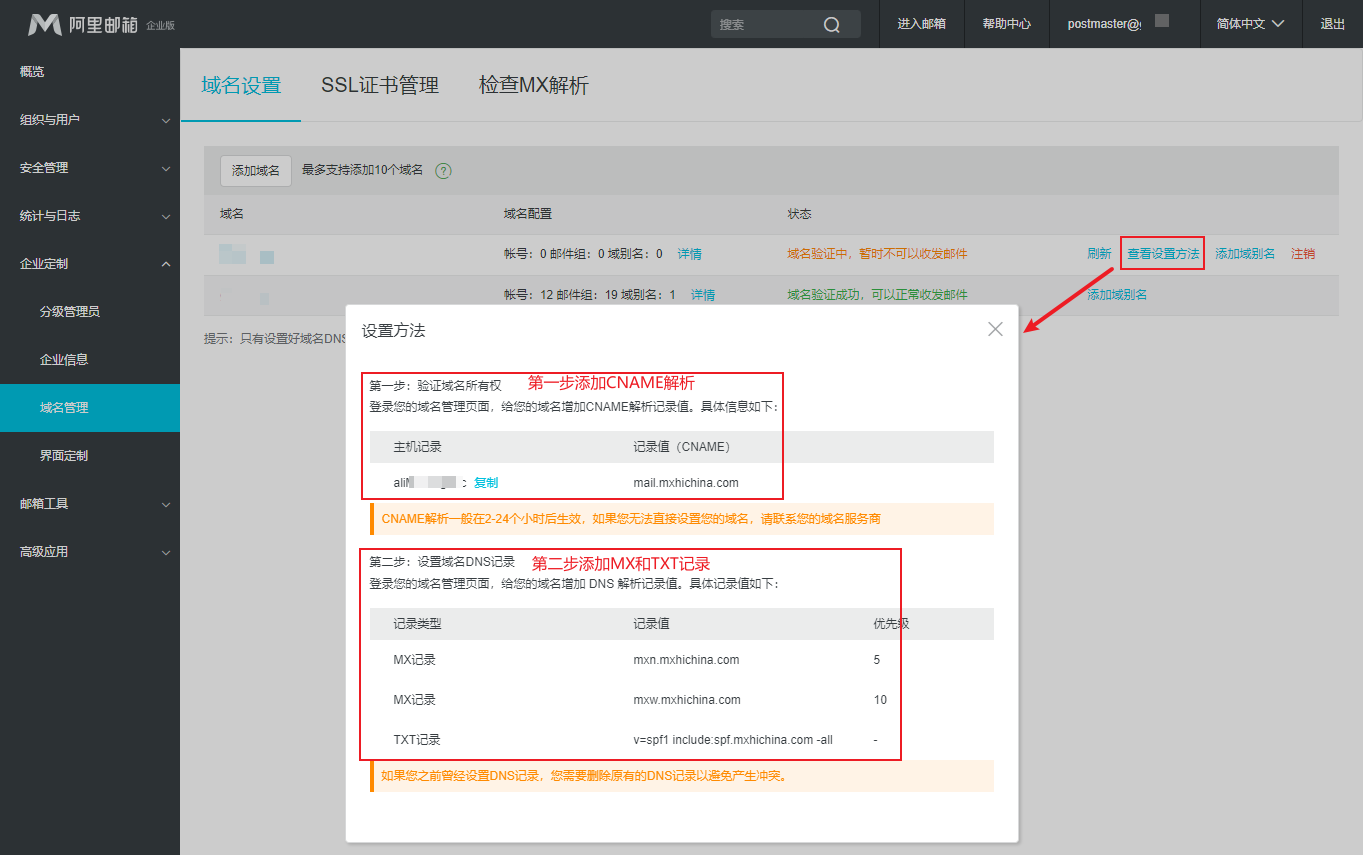1363x855 pixels.
Task: Click the orange CNAME解析 notice text
Action: tap(631, 519)
